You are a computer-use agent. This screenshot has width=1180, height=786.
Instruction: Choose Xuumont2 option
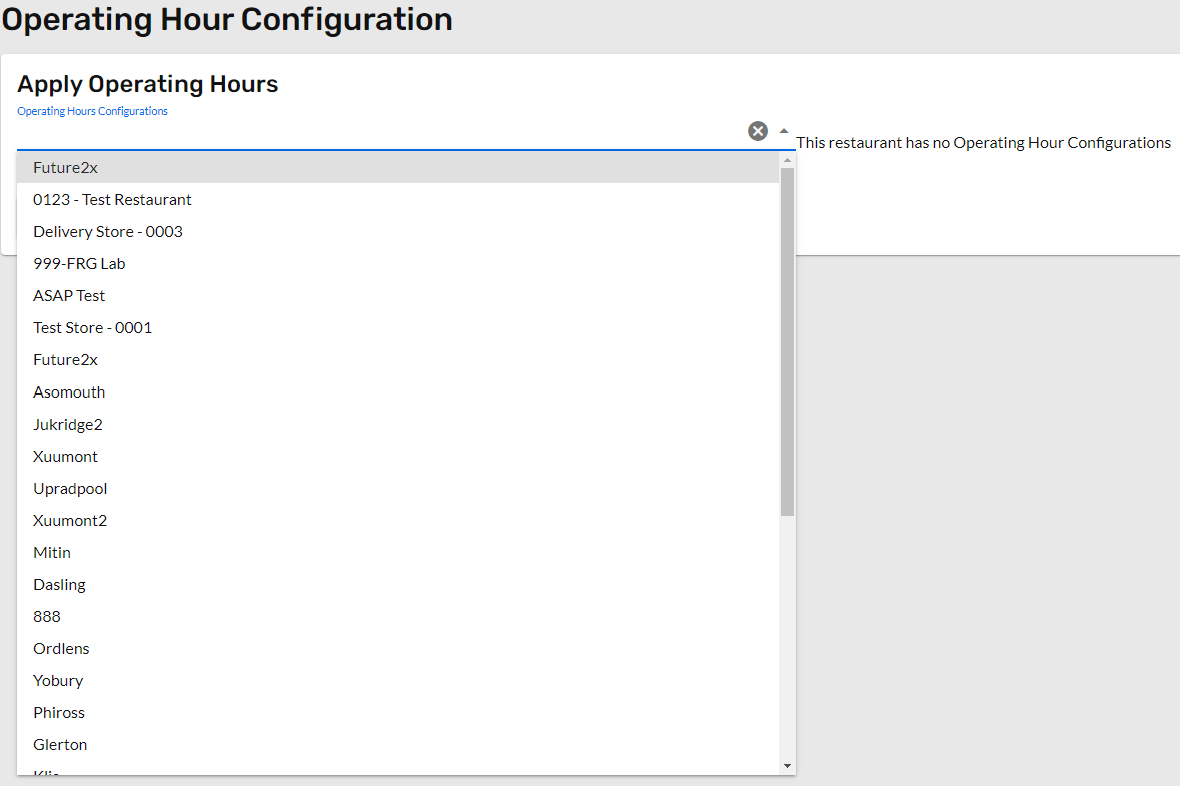[x=398, y=520]
